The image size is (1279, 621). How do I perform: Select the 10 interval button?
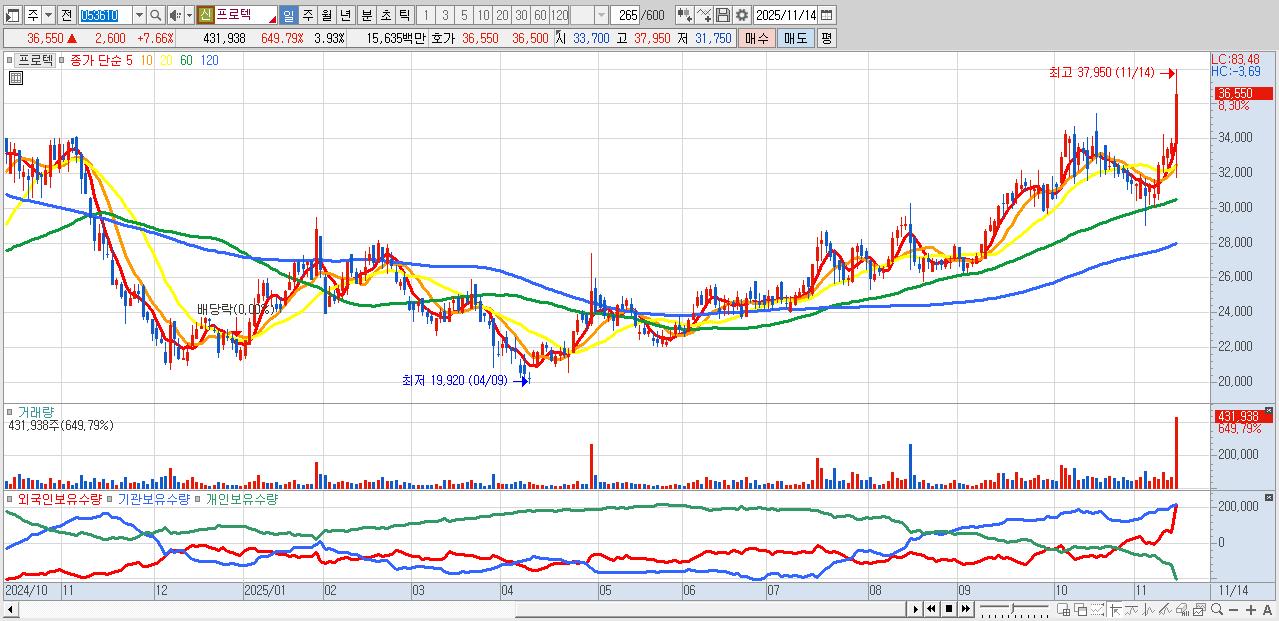(x=483, y=15)
